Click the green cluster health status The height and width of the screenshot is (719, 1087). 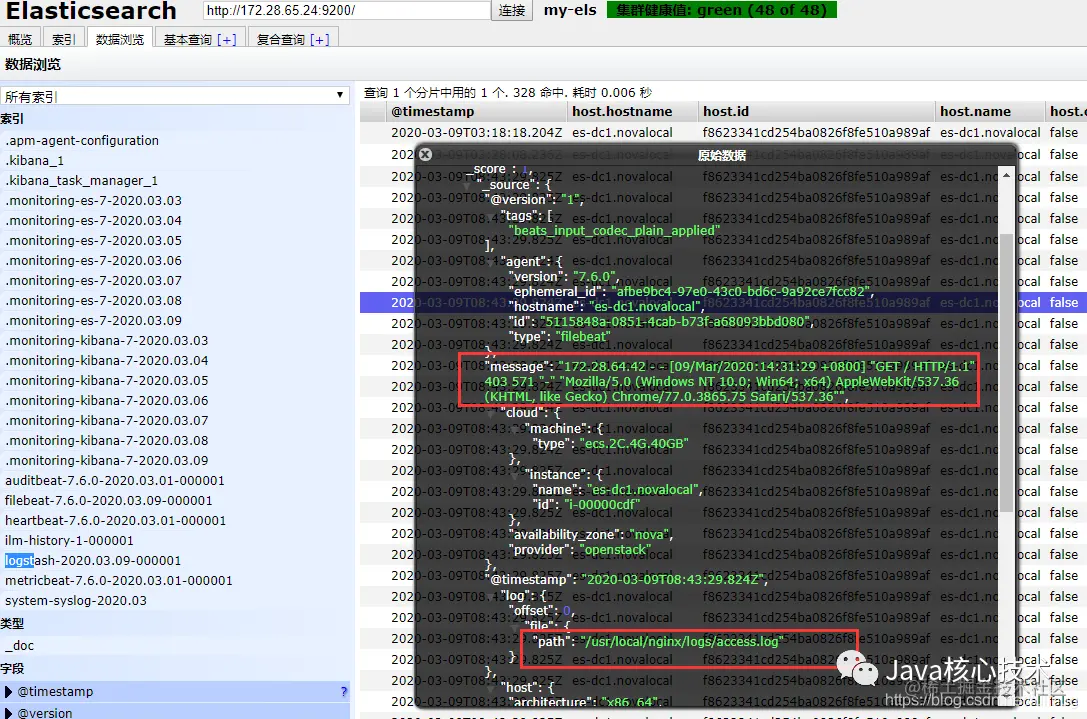pos(722,10)
